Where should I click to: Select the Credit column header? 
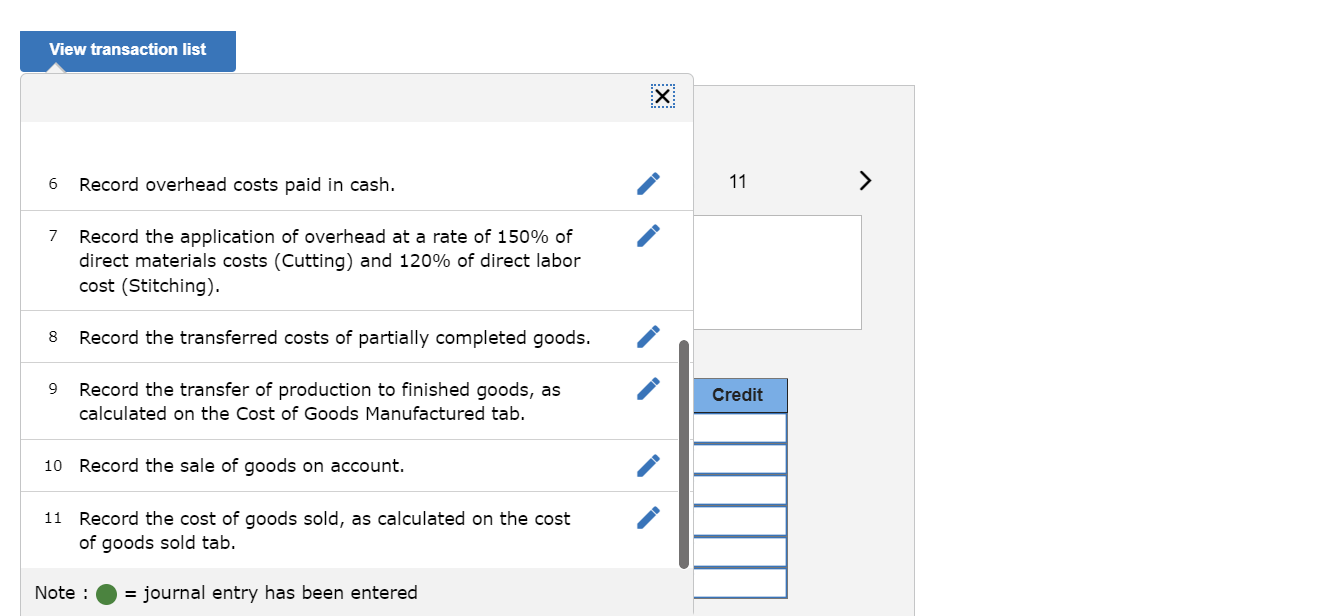[738, 395]
